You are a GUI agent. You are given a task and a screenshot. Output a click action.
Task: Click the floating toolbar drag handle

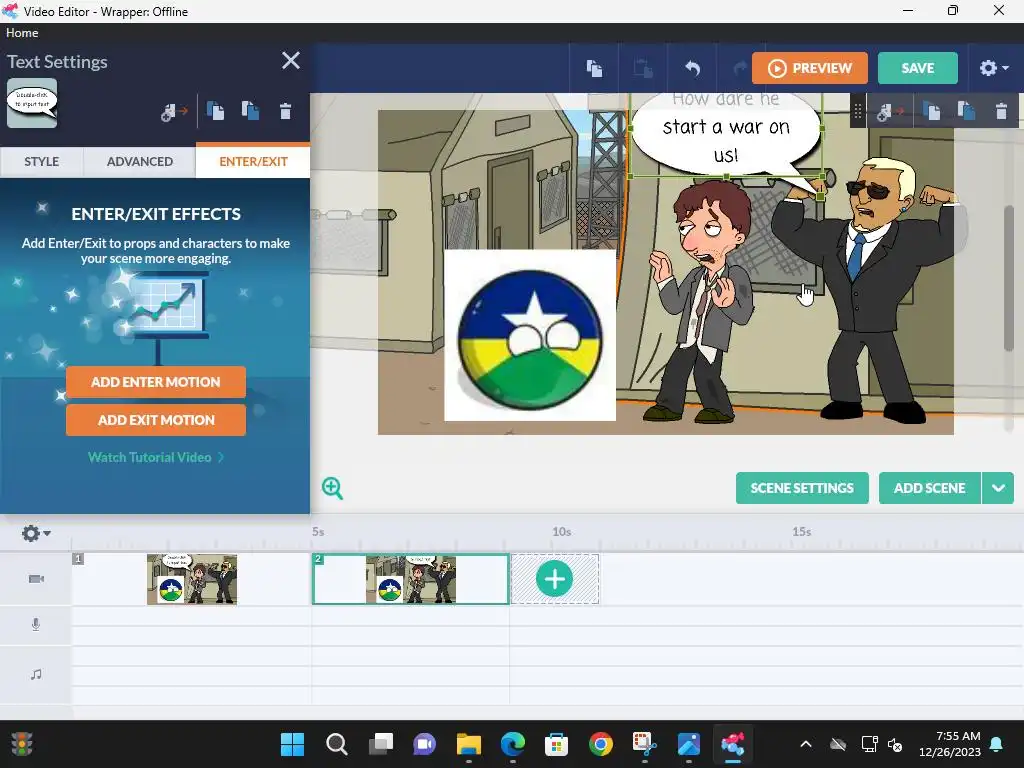click(x=857, y=112)
